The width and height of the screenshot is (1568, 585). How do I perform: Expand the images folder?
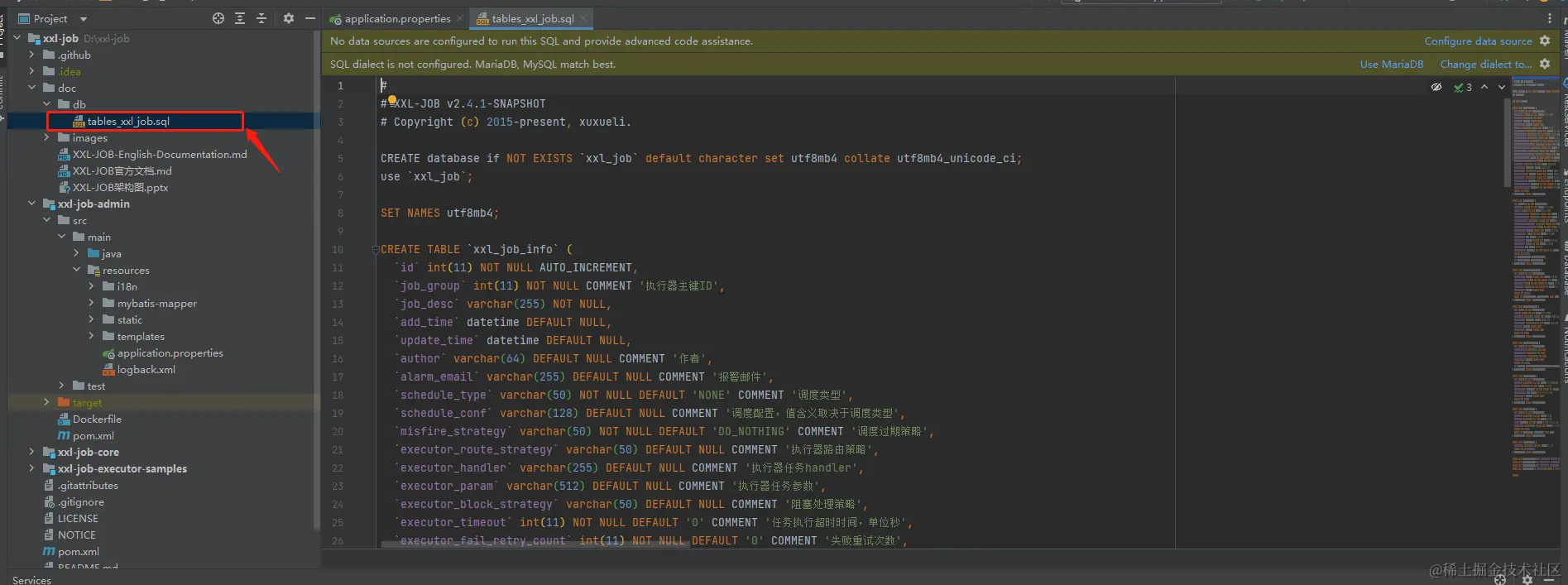(47, 137)
